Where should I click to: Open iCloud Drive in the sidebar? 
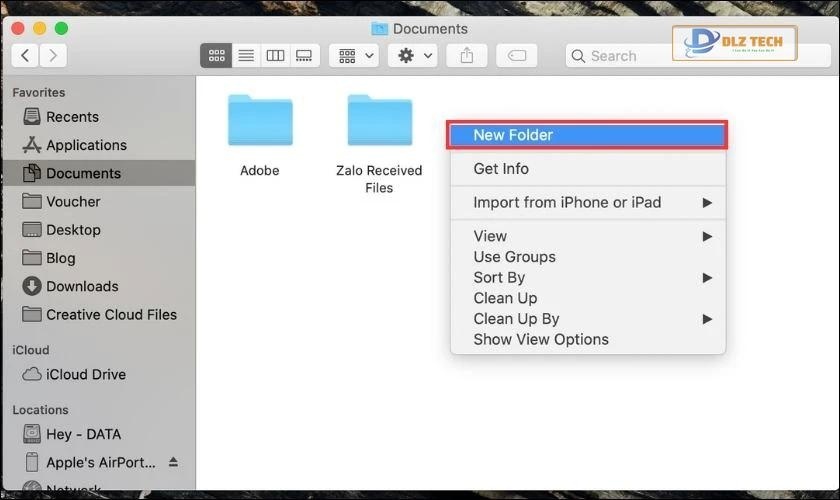click(86, 374)
